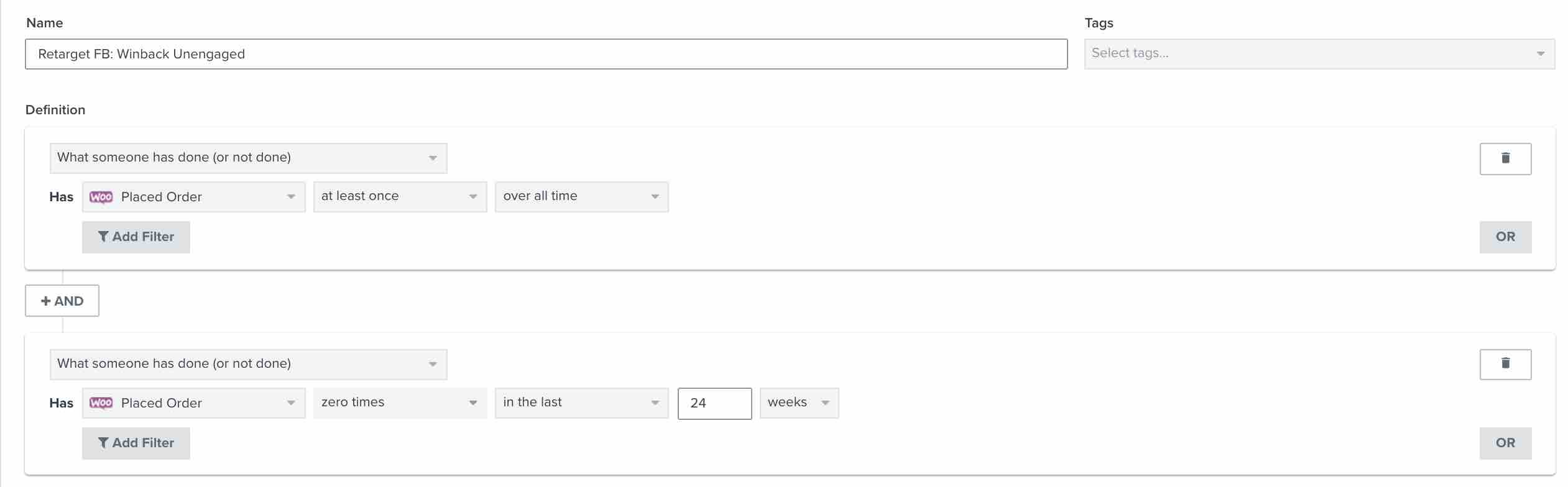Click the trash icon on the first condition
Image resolution: width=1568 pixels, height=487 pixels.
coord(1505,158)
